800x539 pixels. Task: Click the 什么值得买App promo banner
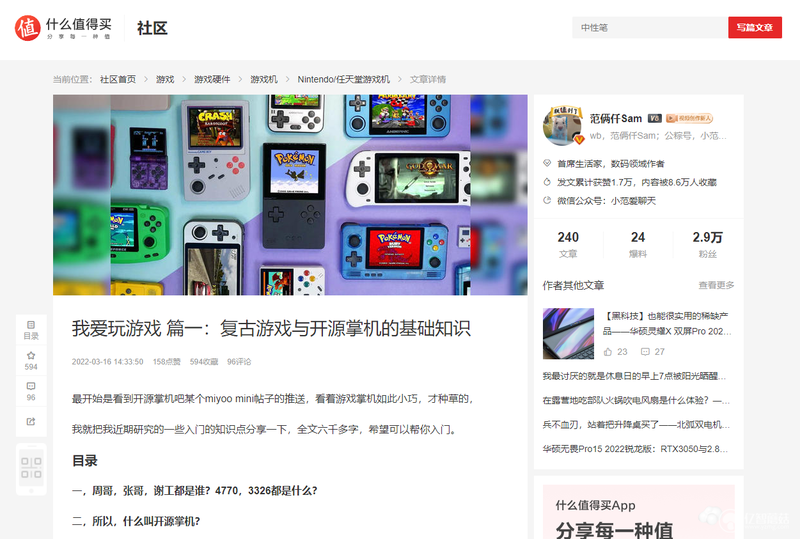(x=639, y=512)
